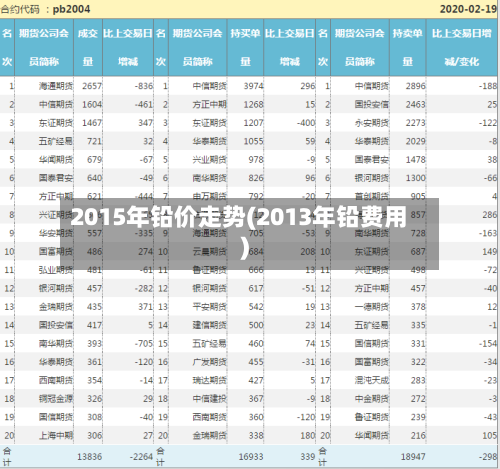The width and height of the screenshot is (500, 469).
Task: Click the short position value 216
Action: (x=418, y=435)
